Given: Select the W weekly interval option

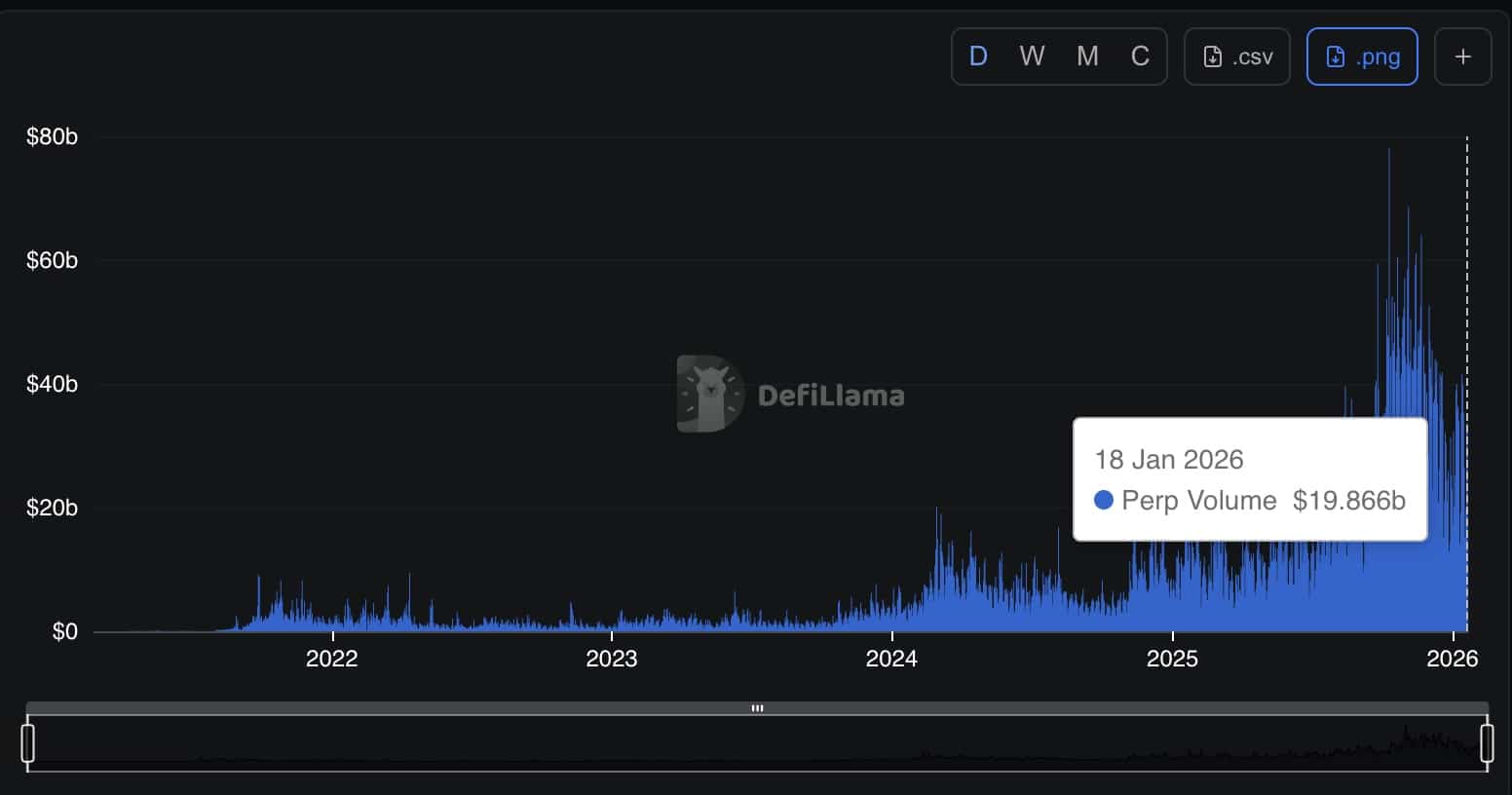Looking at the screenshot, I should [1032, 57].
